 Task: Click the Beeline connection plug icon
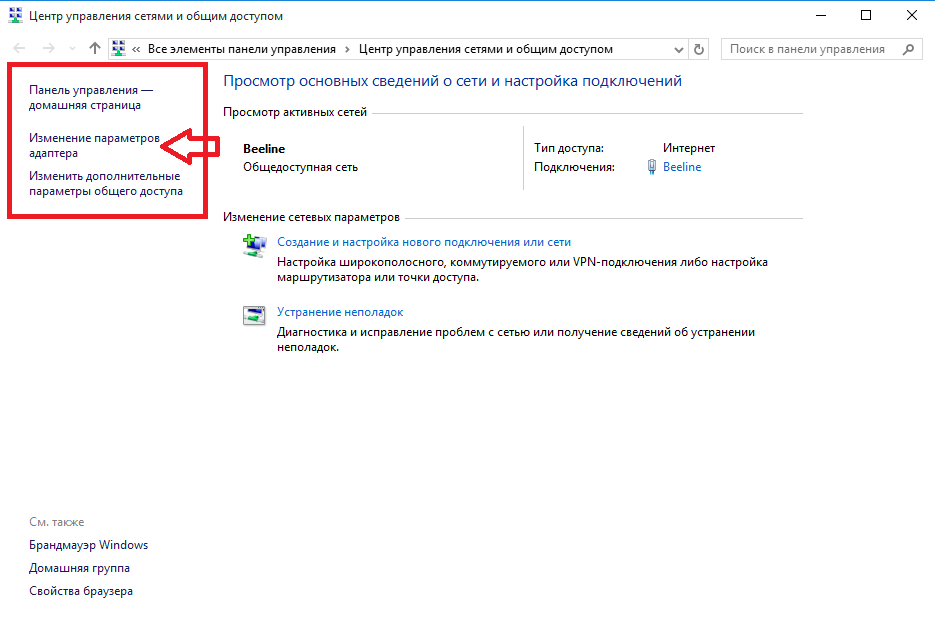tap(652, 167)
